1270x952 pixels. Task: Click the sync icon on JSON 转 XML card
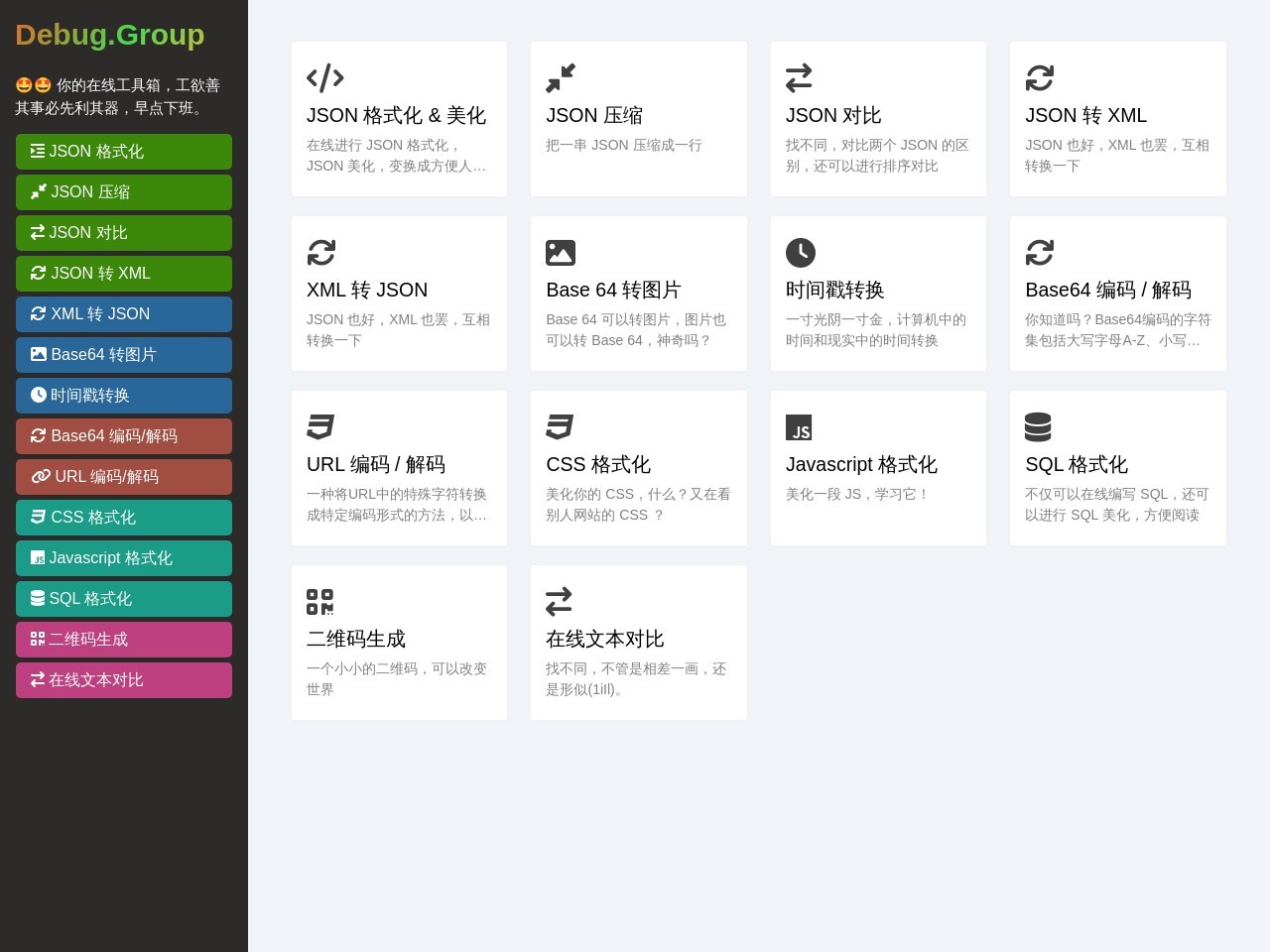click(x=1040, y=77)
